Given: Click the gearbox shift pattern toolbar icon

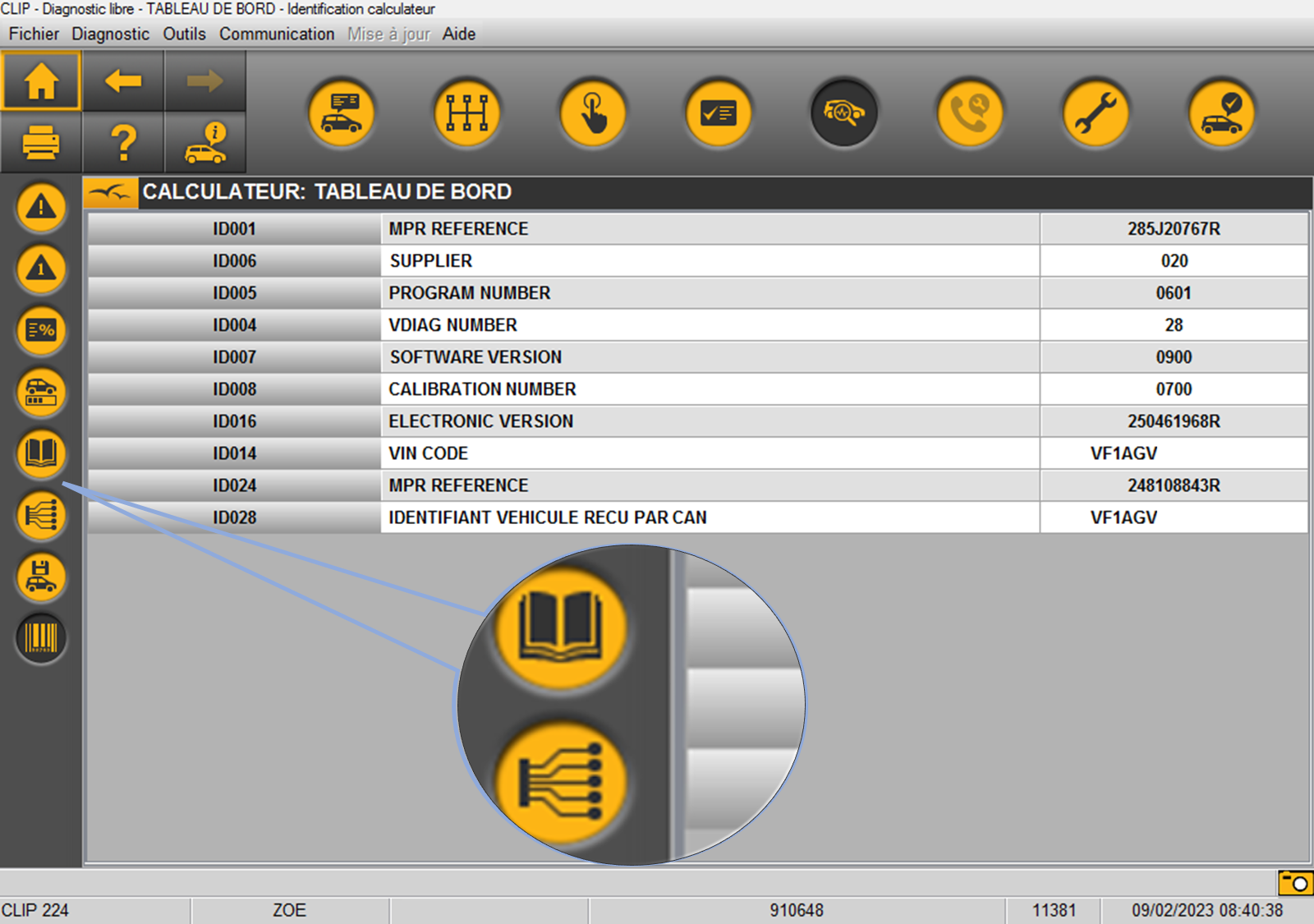Looking at the screenshot, I should (466, 113).
